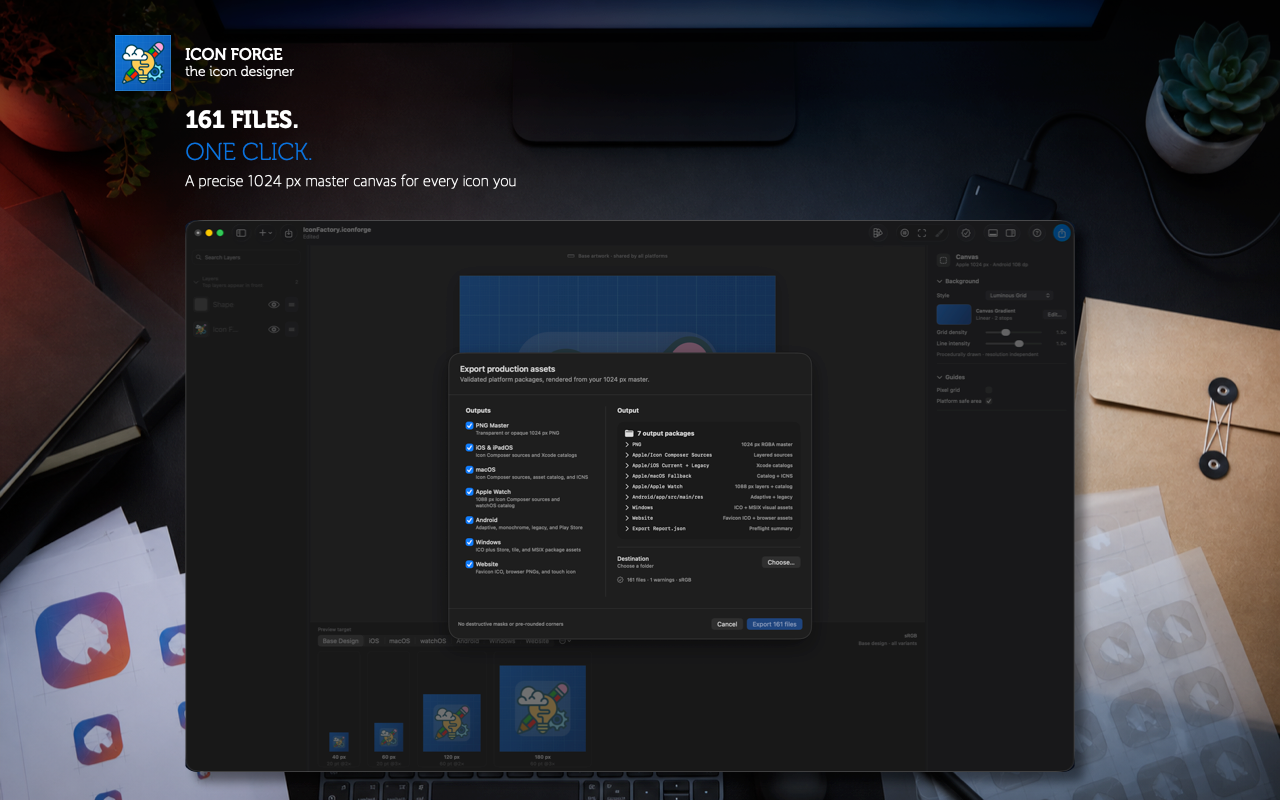Click the record target circle icon

pos(904,233)
